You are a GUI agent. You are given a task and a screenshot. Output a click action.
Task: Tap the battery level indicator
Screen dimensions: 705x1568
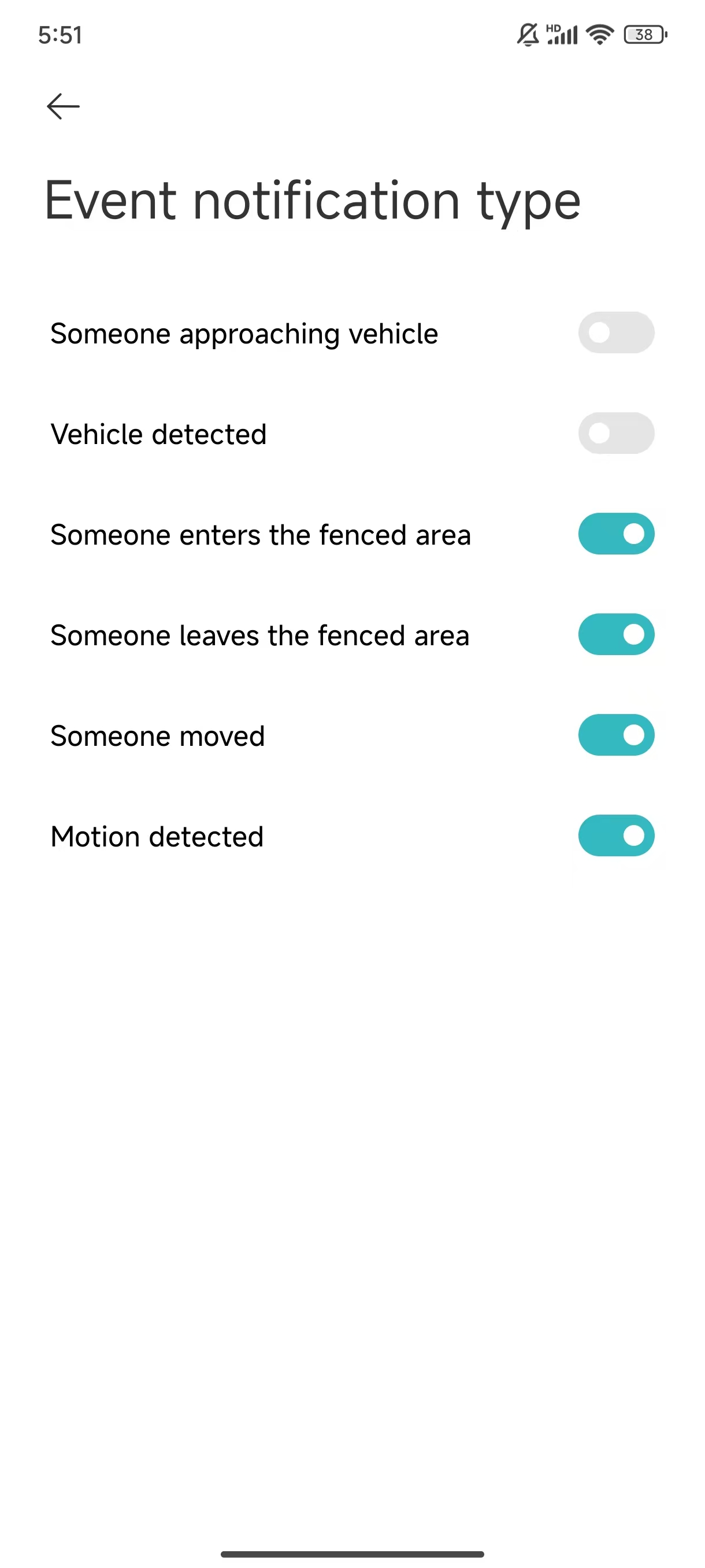pyautogui.click(x=645, y=35)
